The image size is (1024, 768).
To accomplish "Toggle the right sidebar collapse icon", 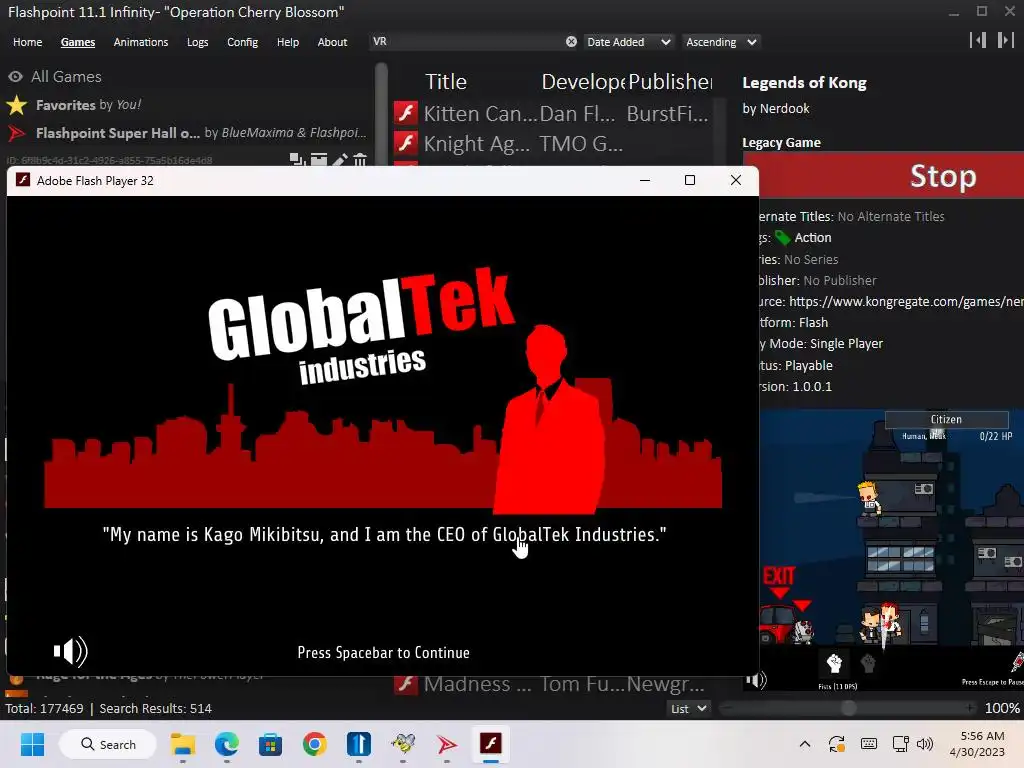I will coord(1006,40).
